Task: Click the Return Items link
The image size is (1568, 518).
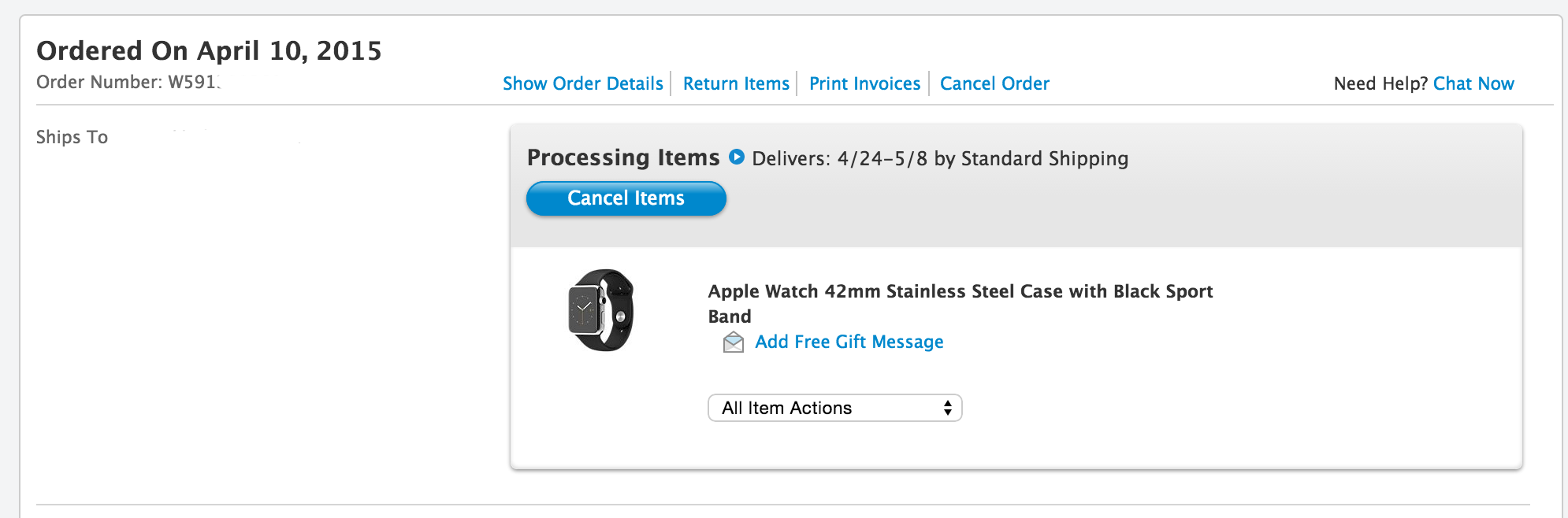Action: 736,83
